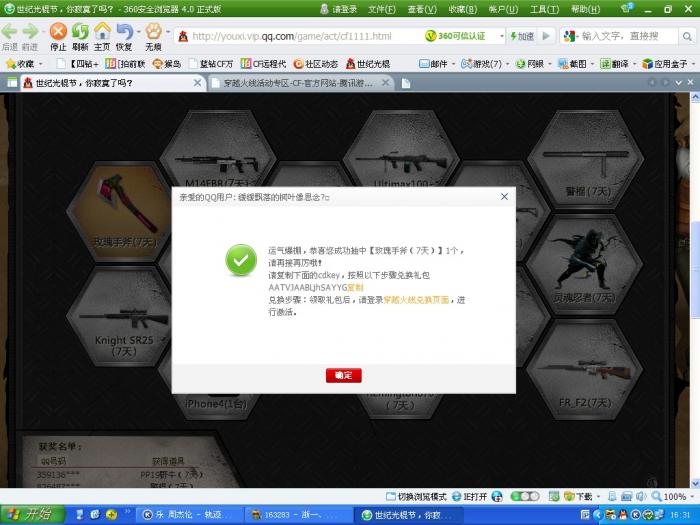Click the forward (前进) navigation arrow
The width and height of the screenshot is (700, 525).
(30, 31)
